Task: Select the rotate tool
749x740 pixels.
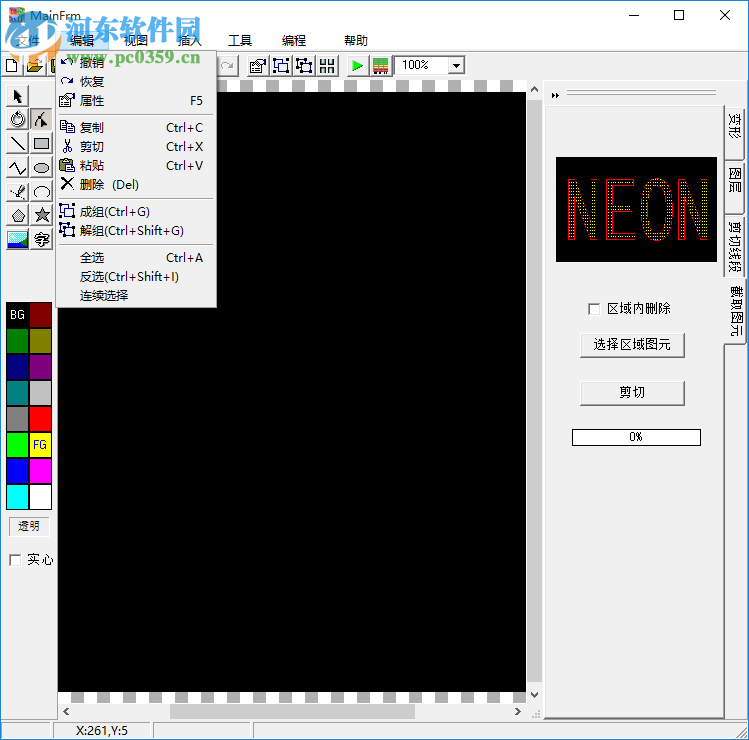Action: pos(18,119)
